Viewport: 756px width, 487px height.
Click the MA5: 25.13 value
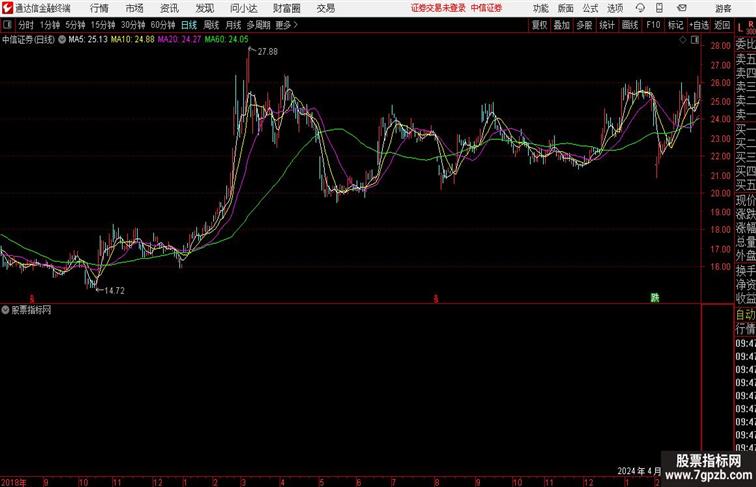[x=88, y=40]
